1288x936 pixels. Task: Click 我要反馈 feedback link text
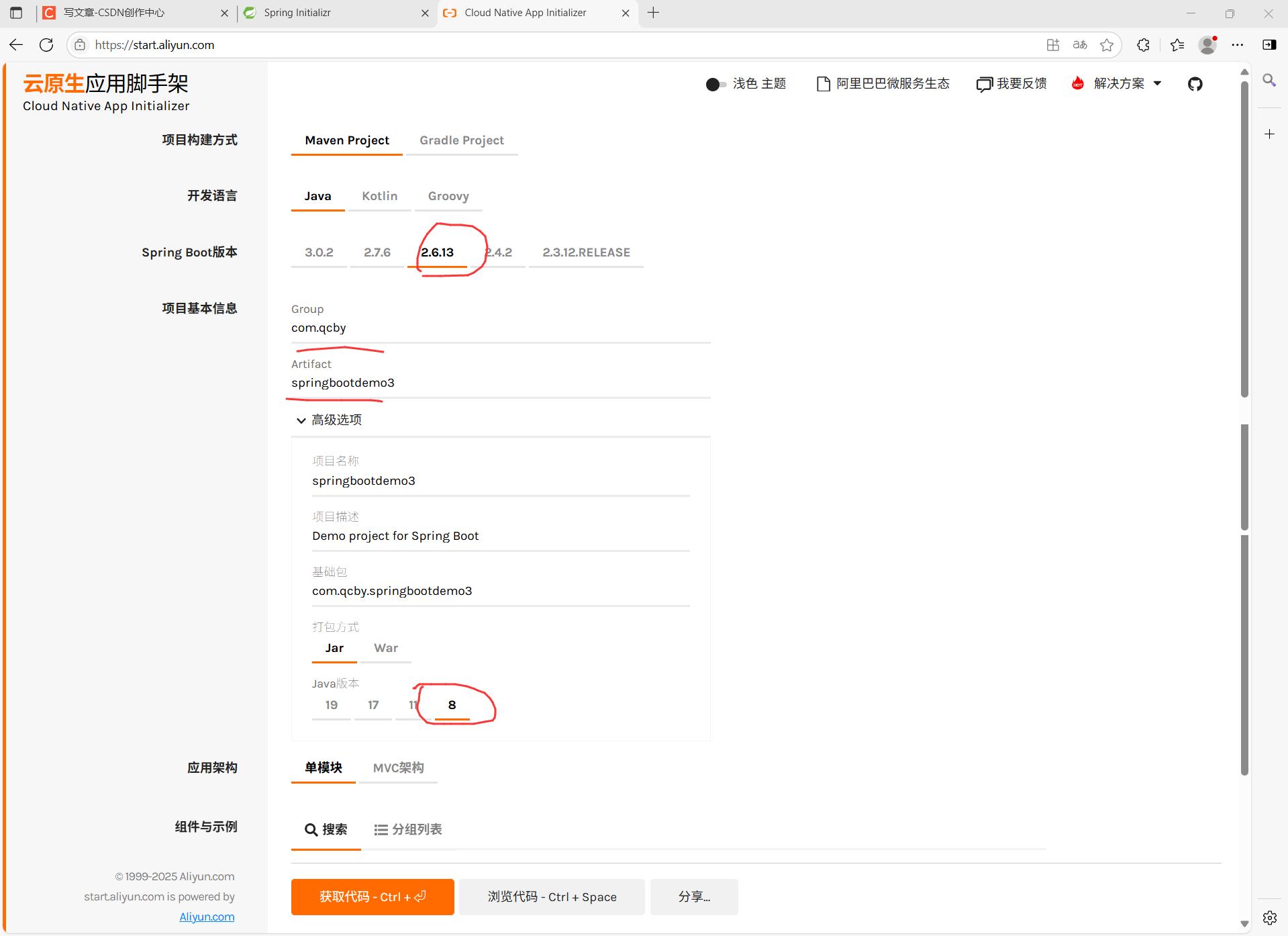click(1022, 83)
